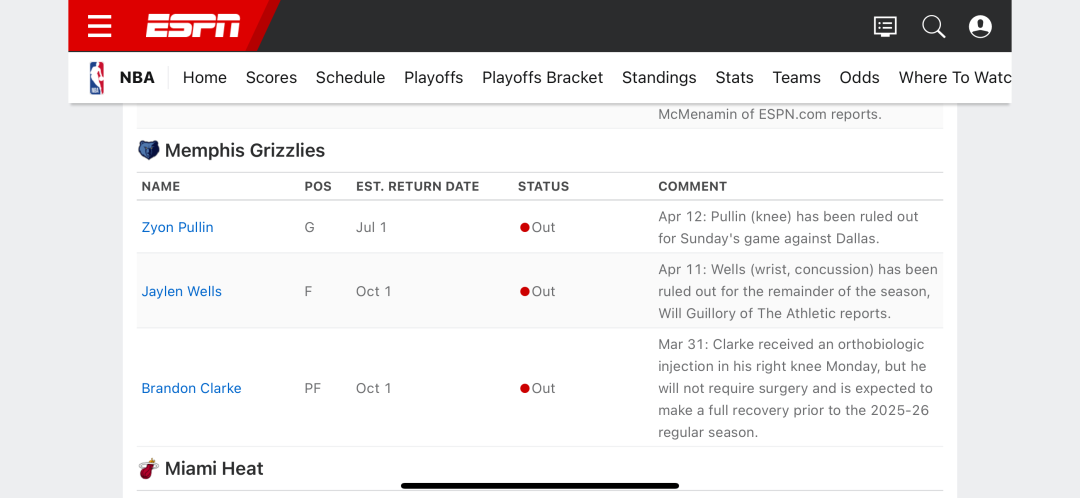The height and width of the screenshot is (498, 1080).
Task: Open Brandon Clarke player link
Action: (x=191, y=388)
